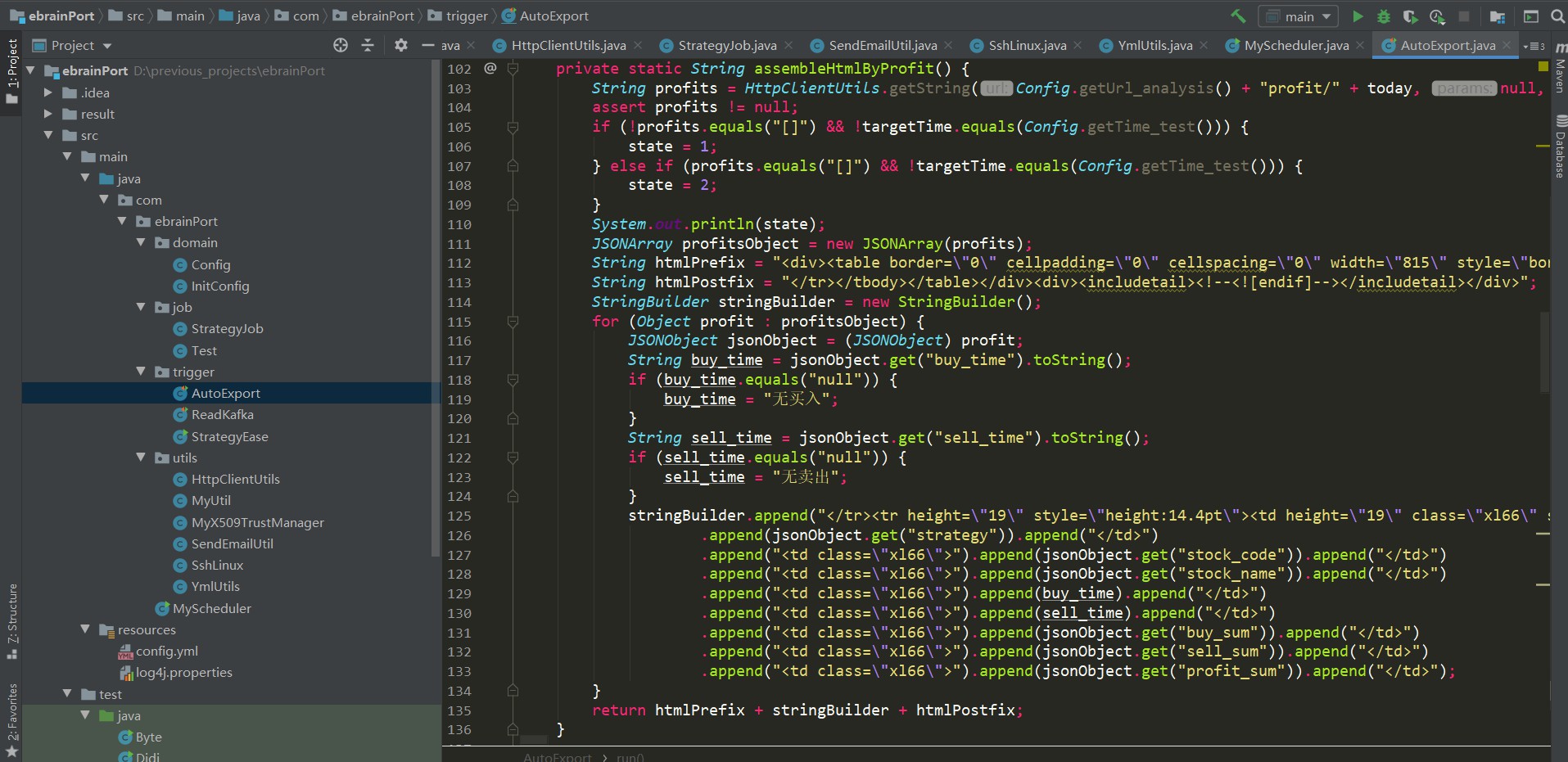The image size is (1568, 762).
Task: Click the Build project hammer icon
Action: point(1238,16)
